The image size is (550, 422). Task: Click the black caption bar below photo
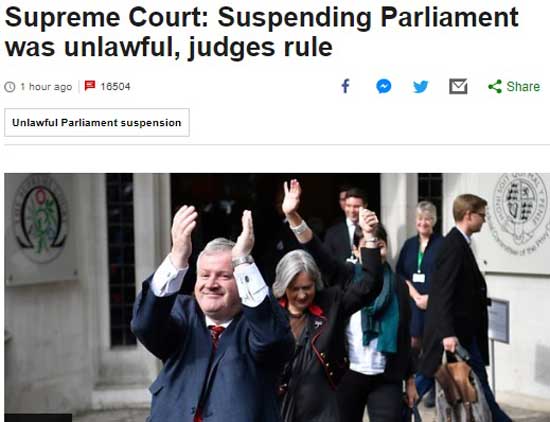[38, 418]
